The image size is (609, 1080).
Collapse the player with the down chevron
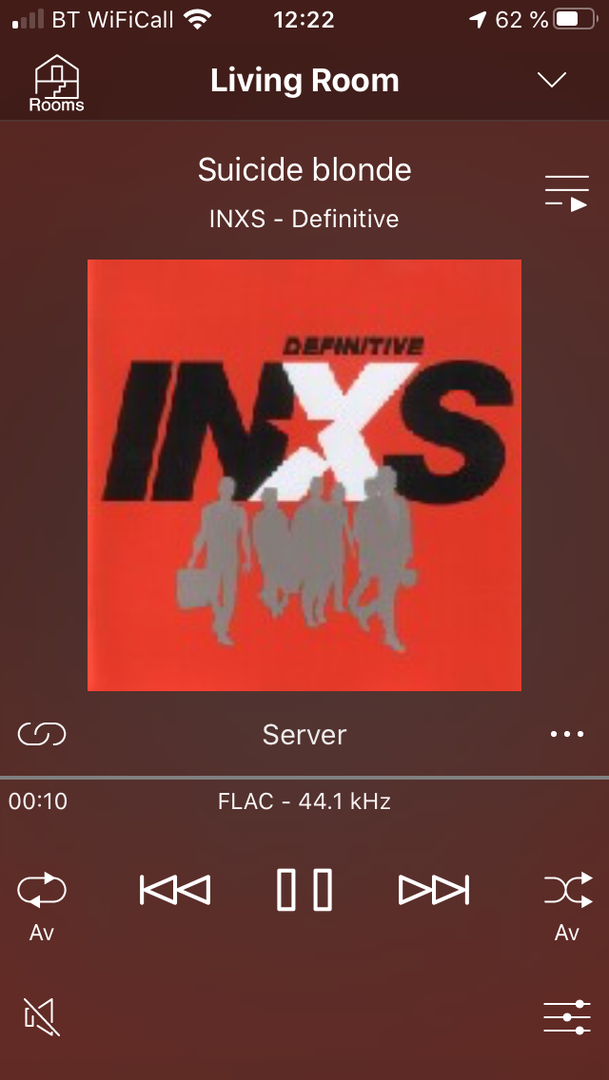552,80
